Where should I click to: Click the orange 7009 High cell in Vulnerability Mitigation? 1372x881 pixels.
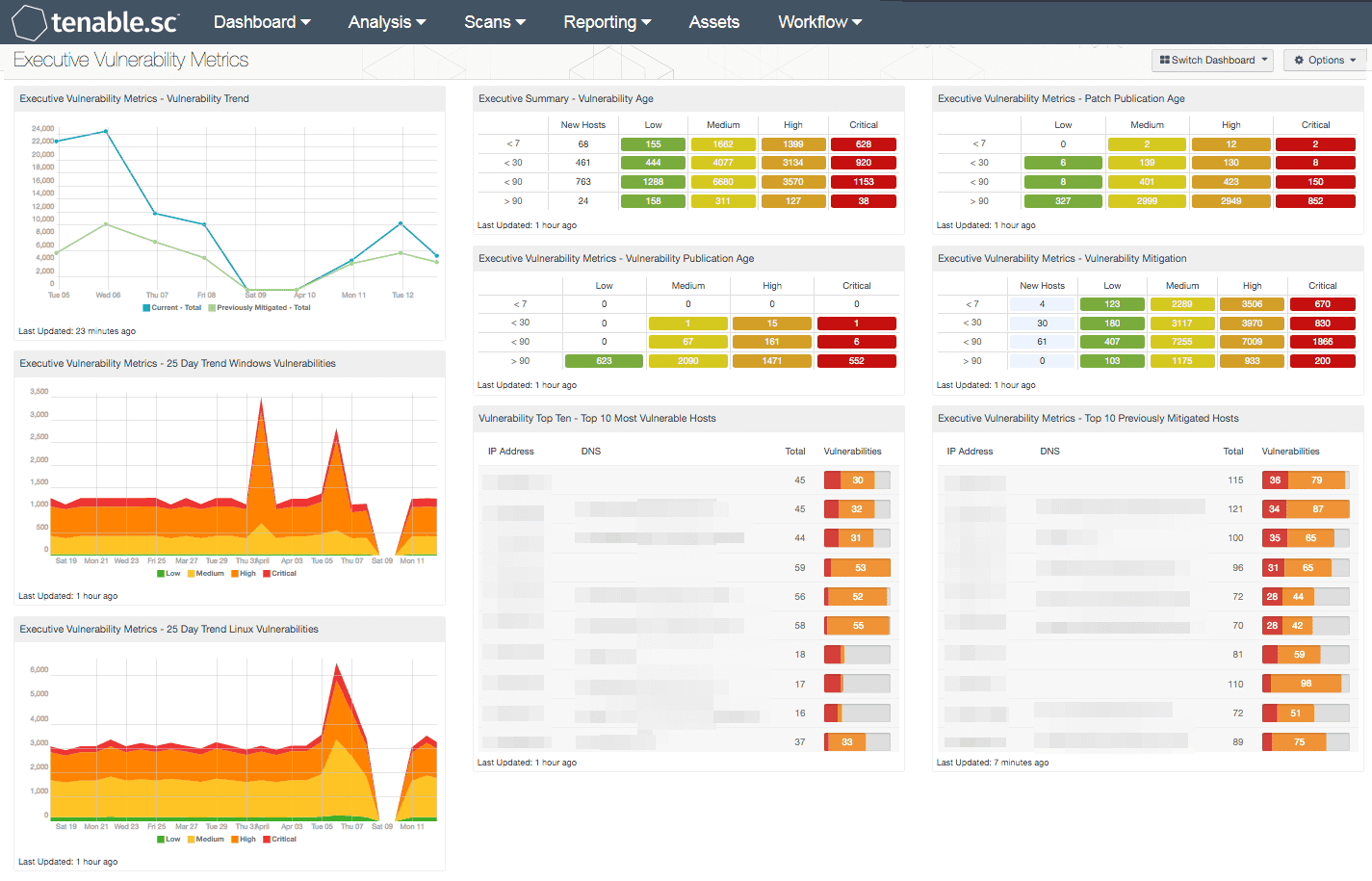click(1252, 342)
